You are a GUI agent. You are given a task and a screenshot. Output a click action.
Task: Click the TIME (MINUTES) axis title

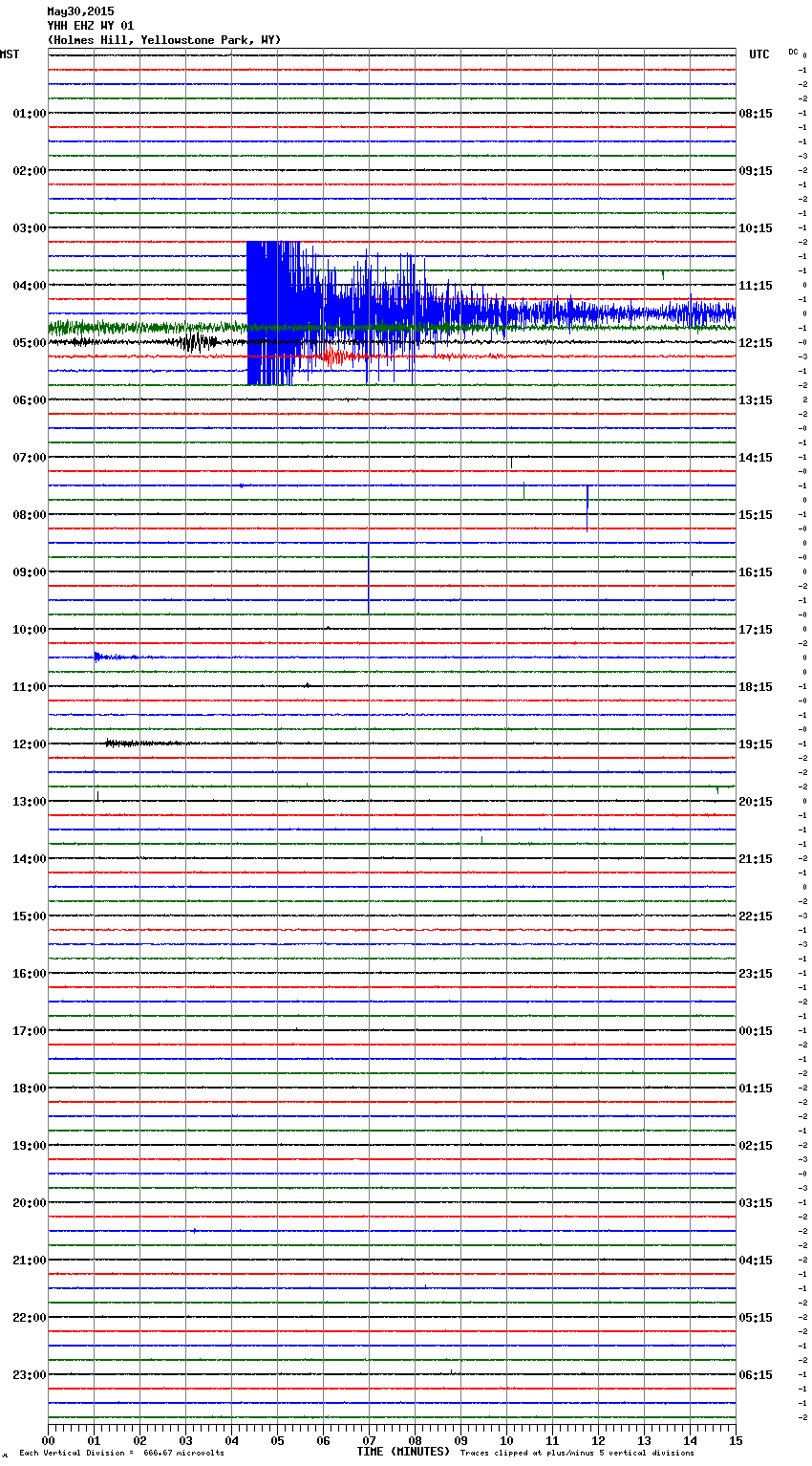[403, 1452]
